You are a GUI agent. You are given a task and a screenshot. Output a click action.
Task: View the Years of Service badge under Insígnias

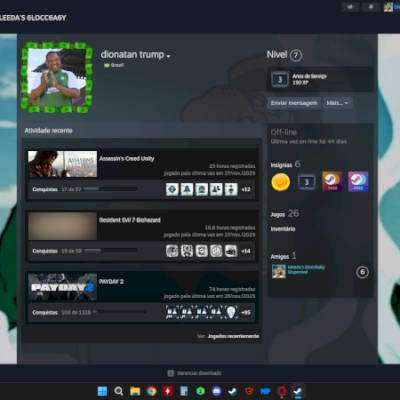coord(307,182)
